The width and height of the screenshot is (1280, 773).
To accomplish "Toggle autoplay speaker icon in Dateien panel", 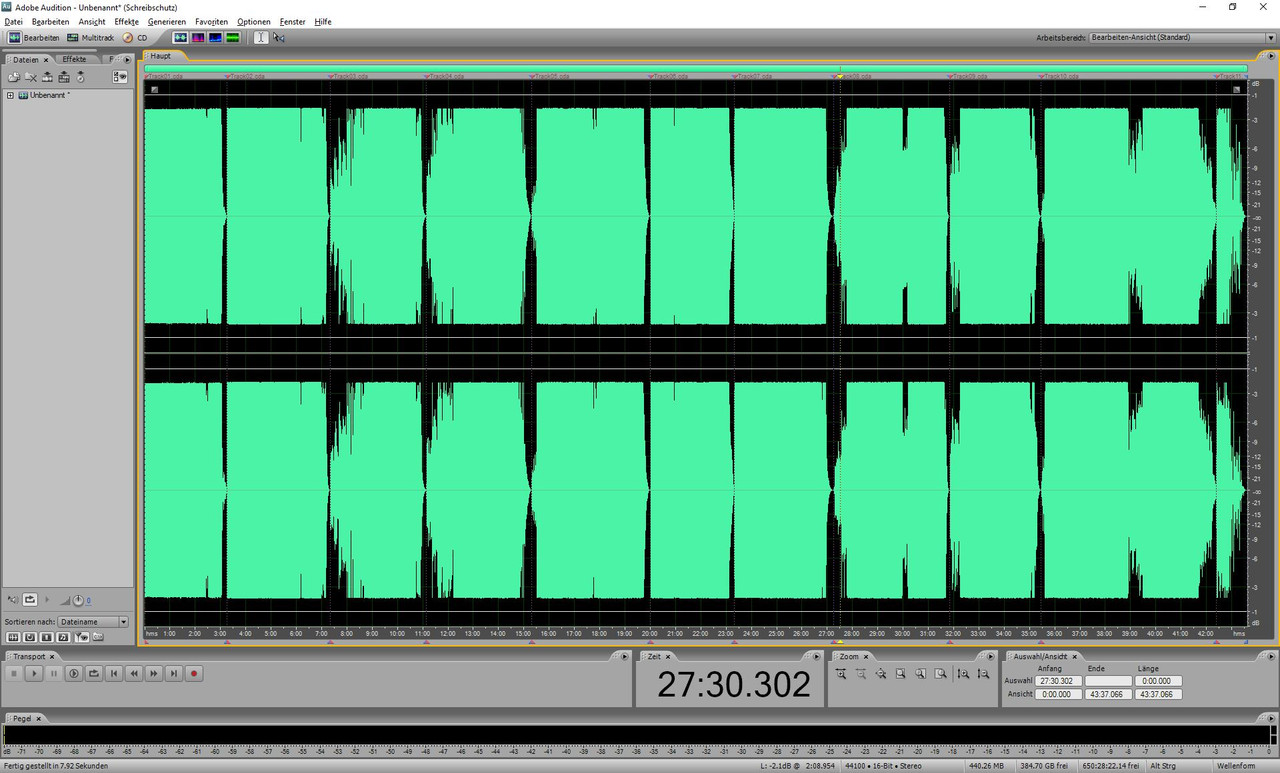I will click(13, 600).
